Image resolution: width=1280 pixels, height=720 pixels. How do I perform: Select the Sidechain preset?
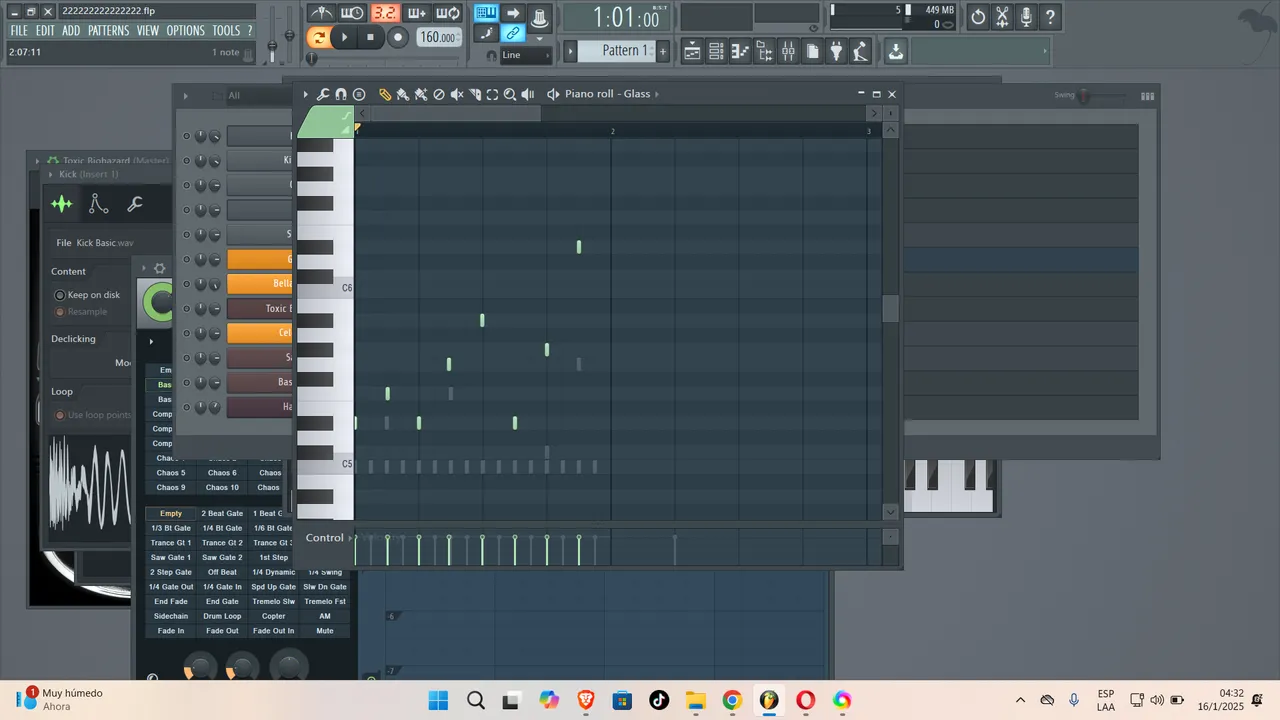click(171, 616)
